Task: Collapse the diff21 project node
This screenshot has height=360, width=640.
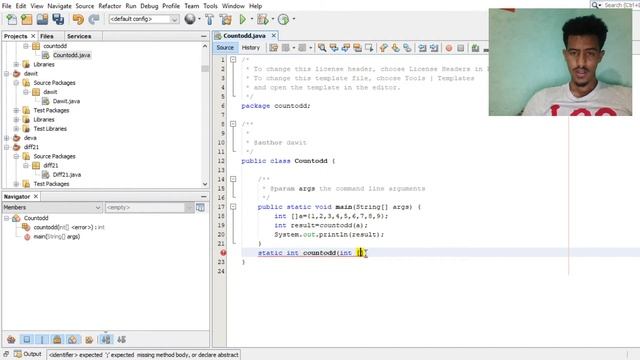Action: pyautogui.click(x=7, y=147)
